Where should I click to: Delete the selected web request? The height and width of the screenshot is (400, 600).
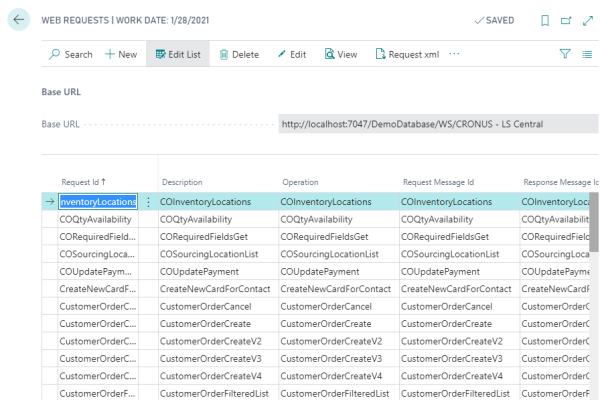pyautogui.click(x=238, y=54)
